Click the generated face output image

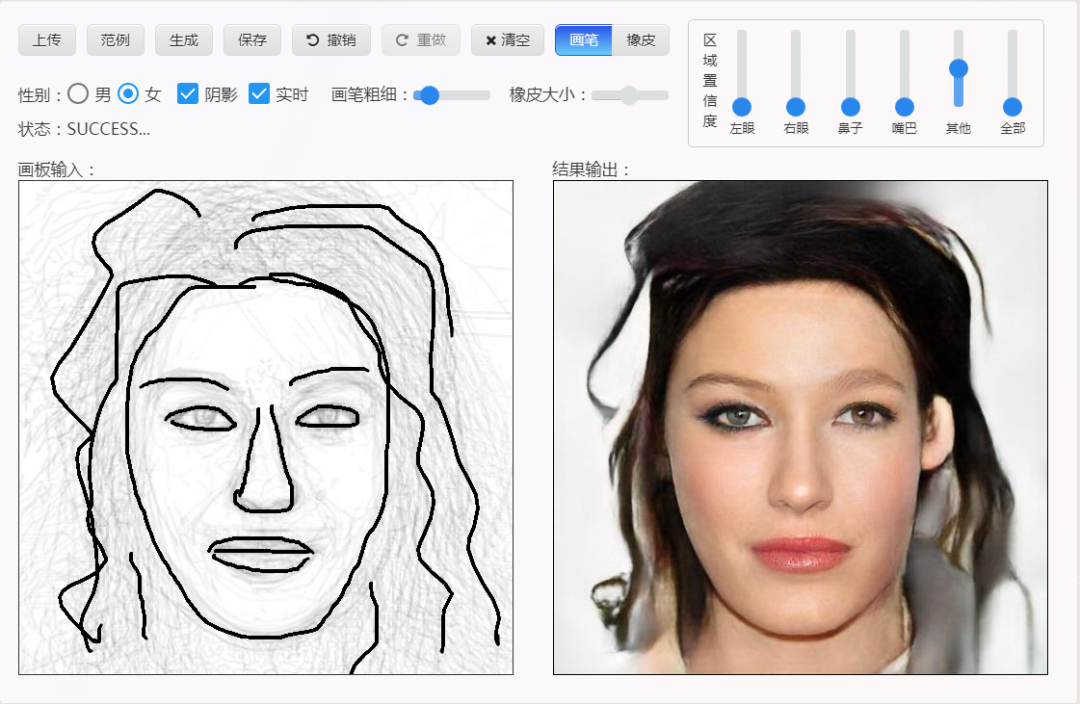(800, 427)
